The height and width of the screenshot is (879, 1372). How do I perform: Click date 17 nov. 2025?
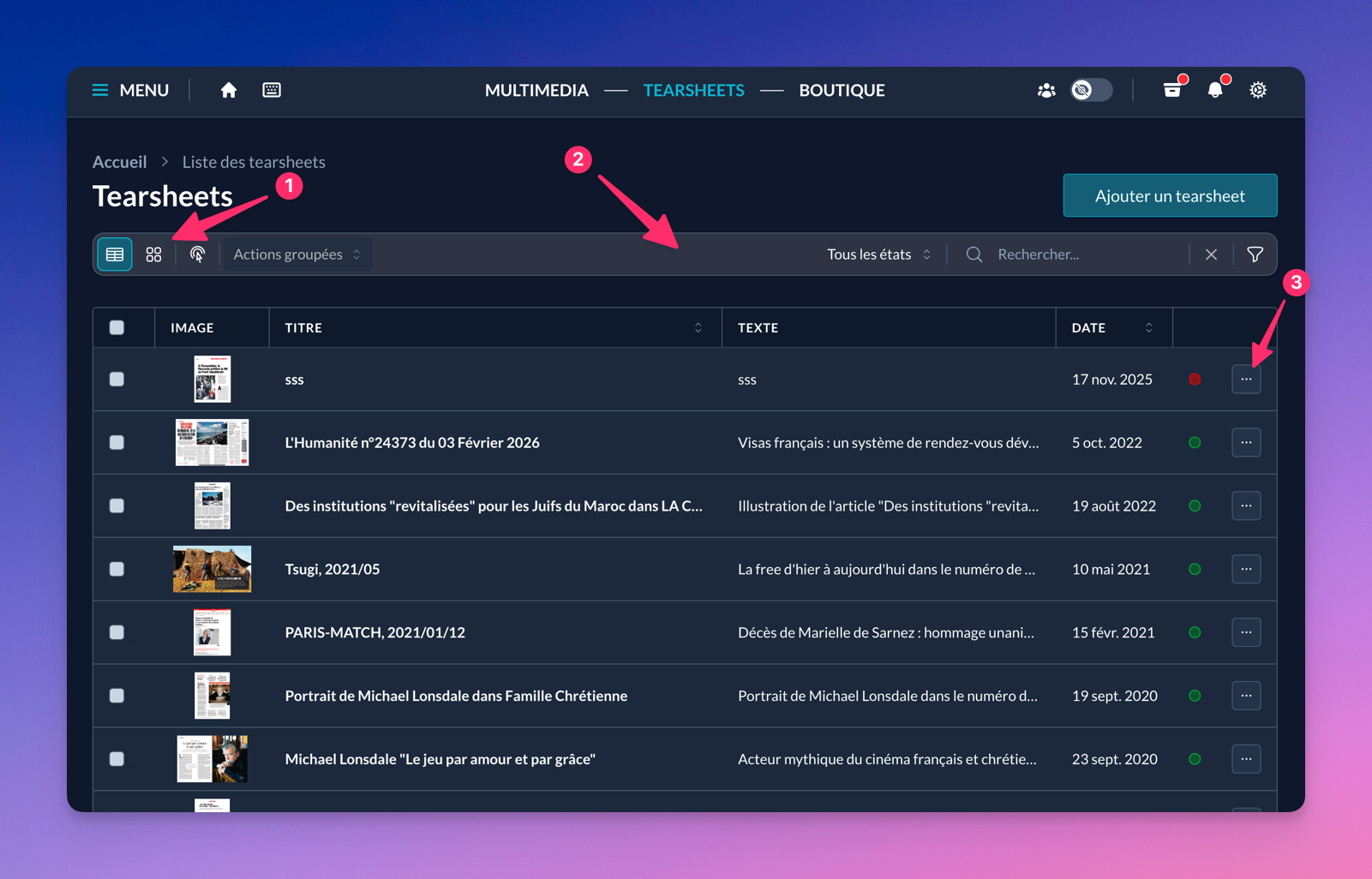1112,379
